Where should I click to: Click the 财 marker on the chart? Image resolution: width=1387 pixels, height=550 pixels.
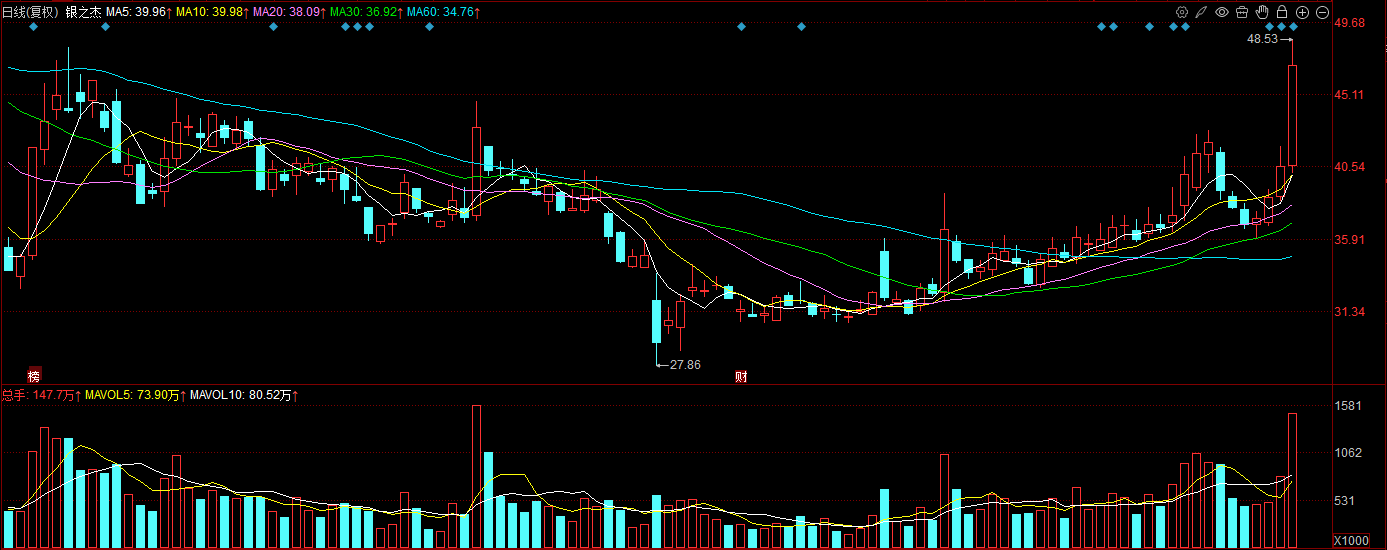coord(742,376)
